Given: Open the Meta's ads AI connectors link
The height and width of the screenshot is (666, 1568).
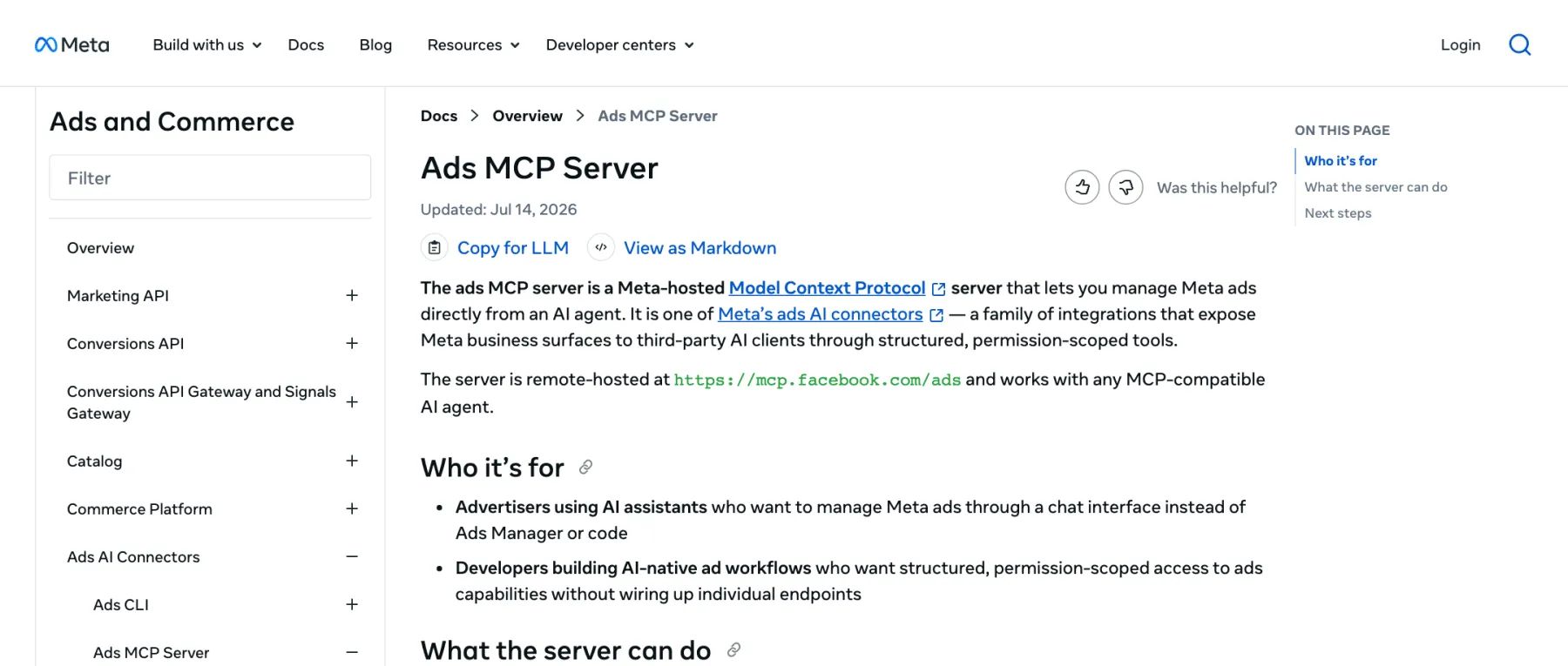Looking at the screenshot, I should click(x=820, y=314).
